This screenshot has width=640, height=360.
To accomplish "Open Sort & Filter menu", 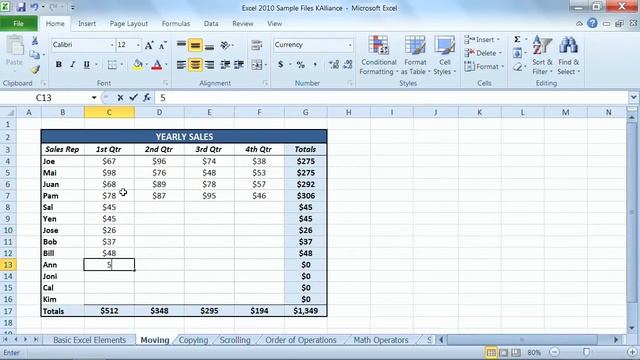I will 542,56.
